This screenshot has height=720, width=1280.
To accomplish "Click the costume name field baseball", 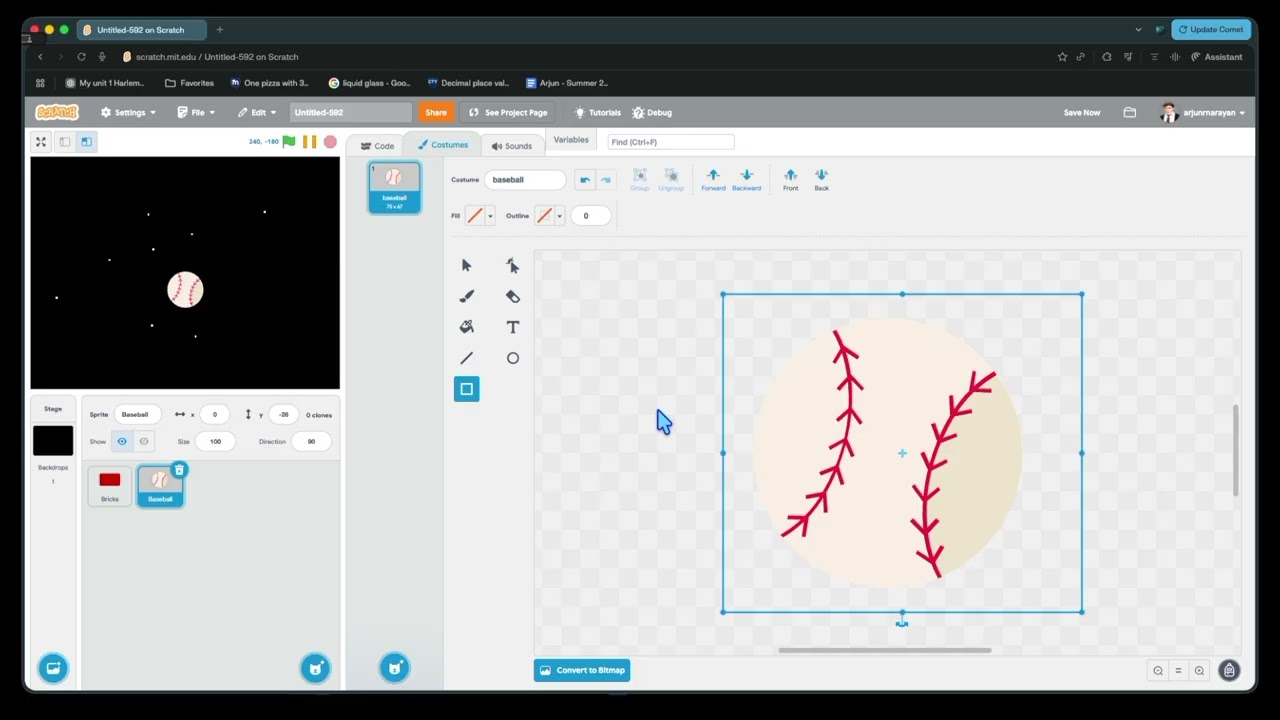I will 526,180.
